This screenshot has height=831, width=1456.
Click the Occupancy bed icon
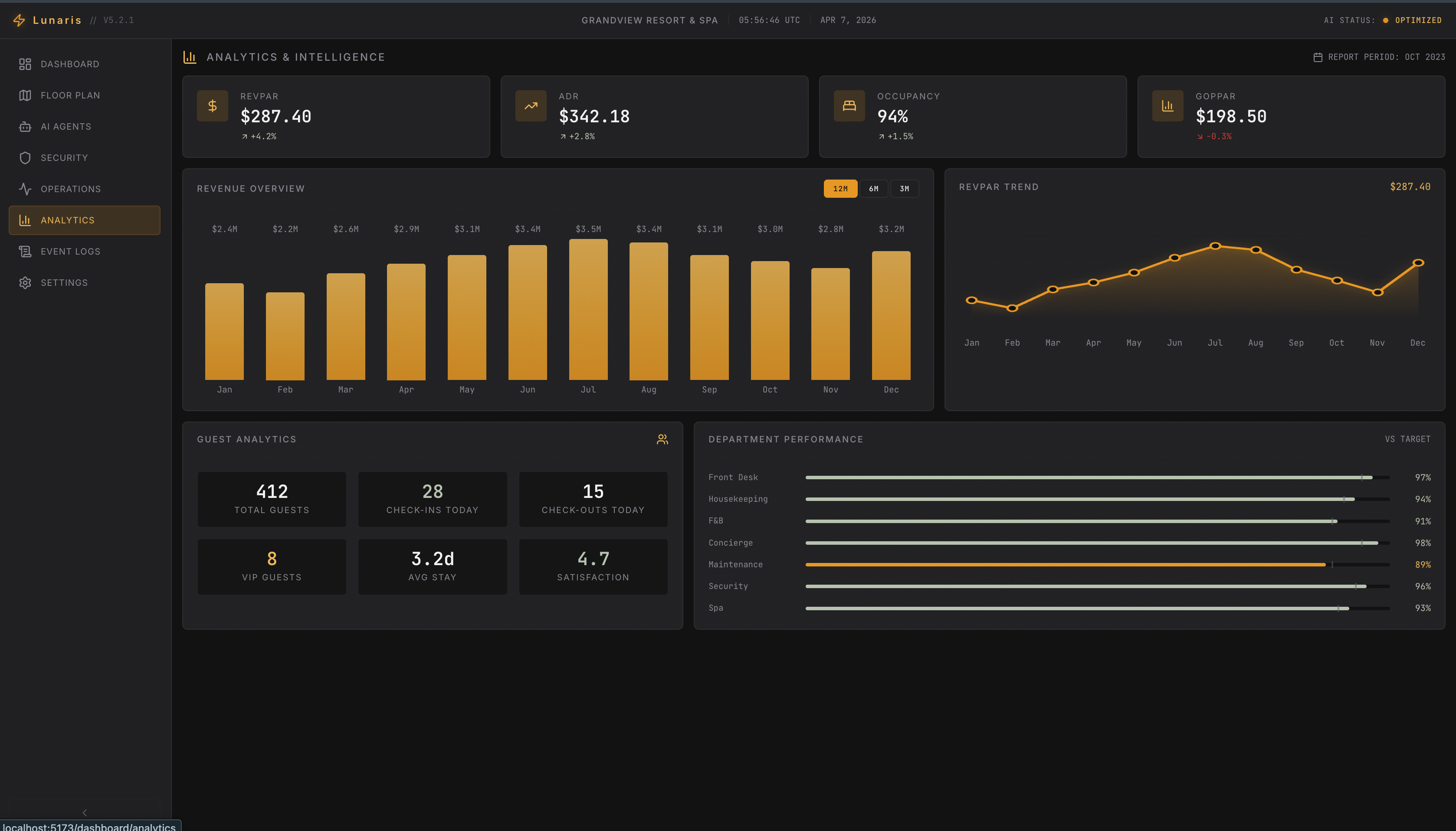pyautogui.click(x=849, y=105)
